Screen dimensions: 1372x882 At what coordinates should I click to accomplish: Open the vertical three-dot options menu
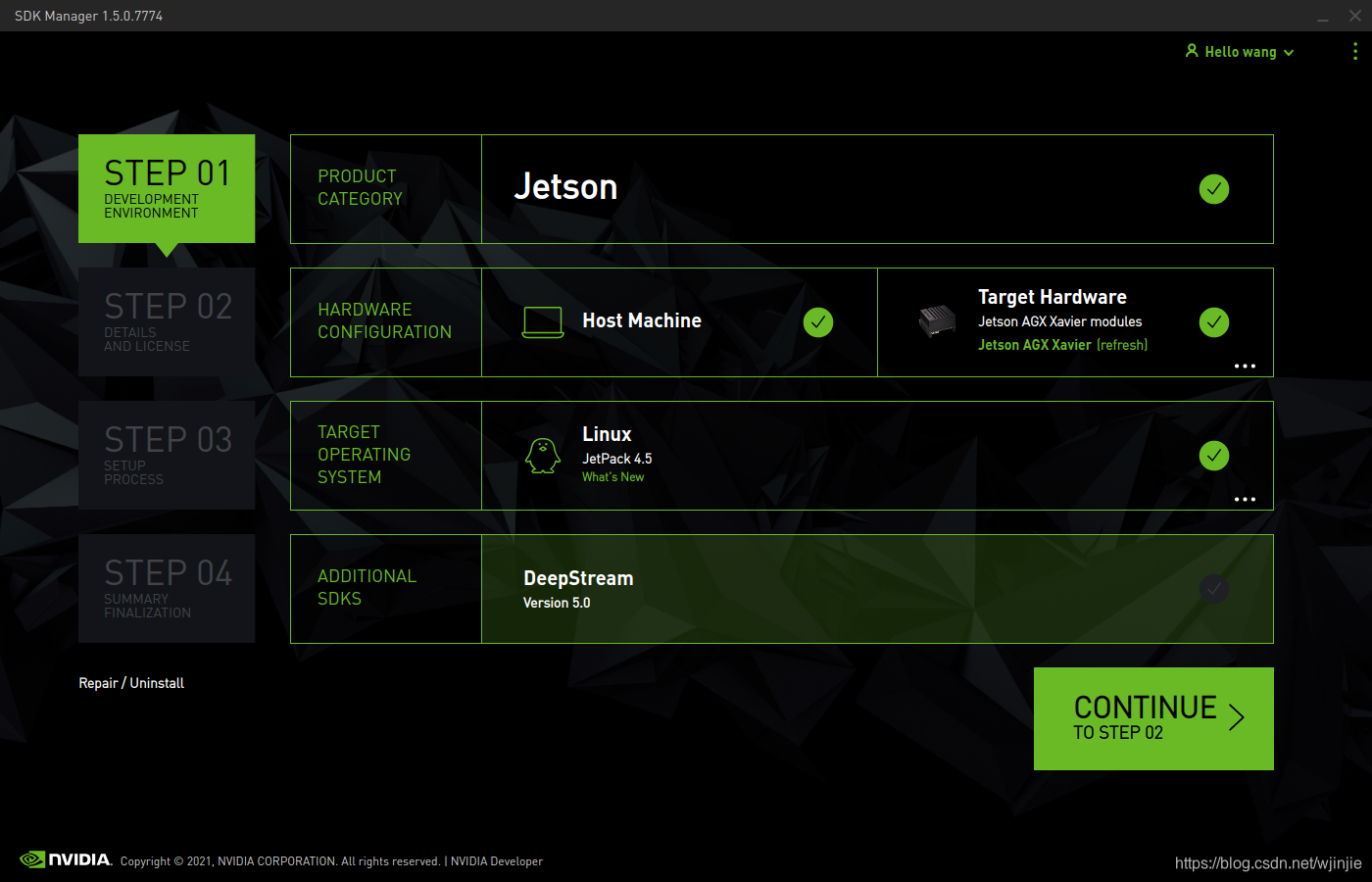[x=1355, y=51]
